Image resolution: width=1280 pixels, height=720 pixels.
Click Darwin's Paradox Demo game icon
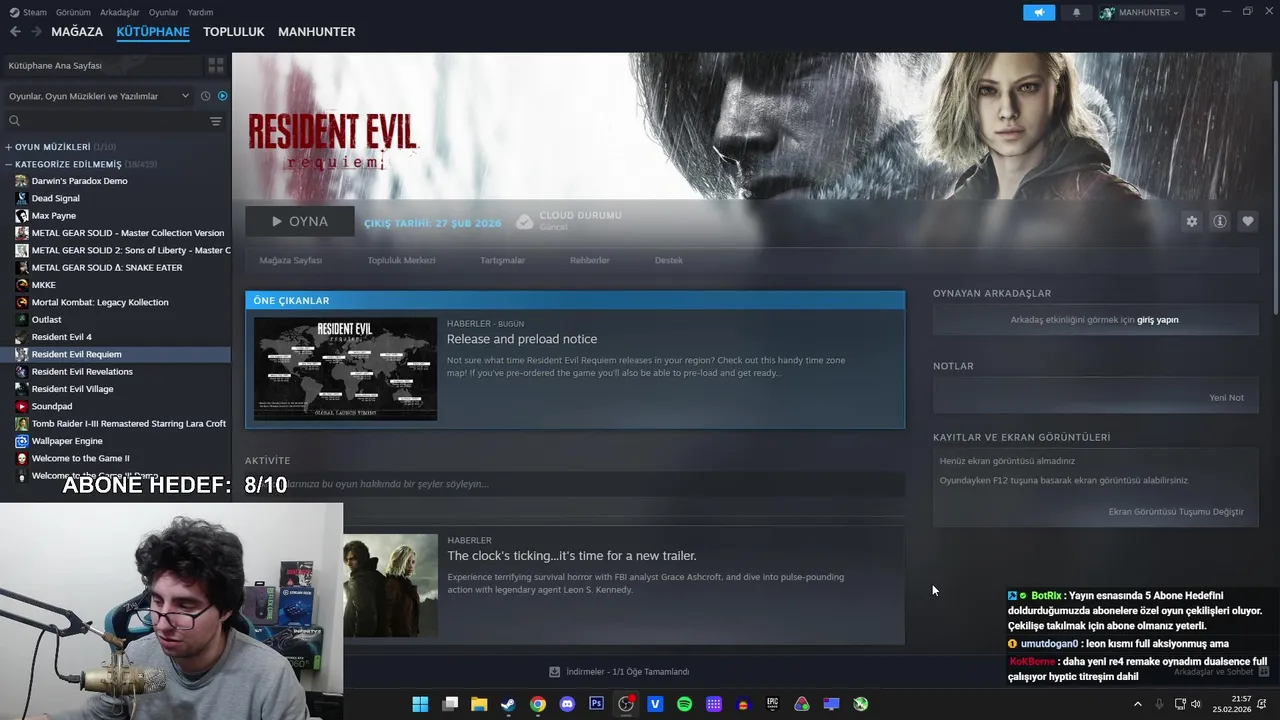pyautogui.click(x=22, y=181)
